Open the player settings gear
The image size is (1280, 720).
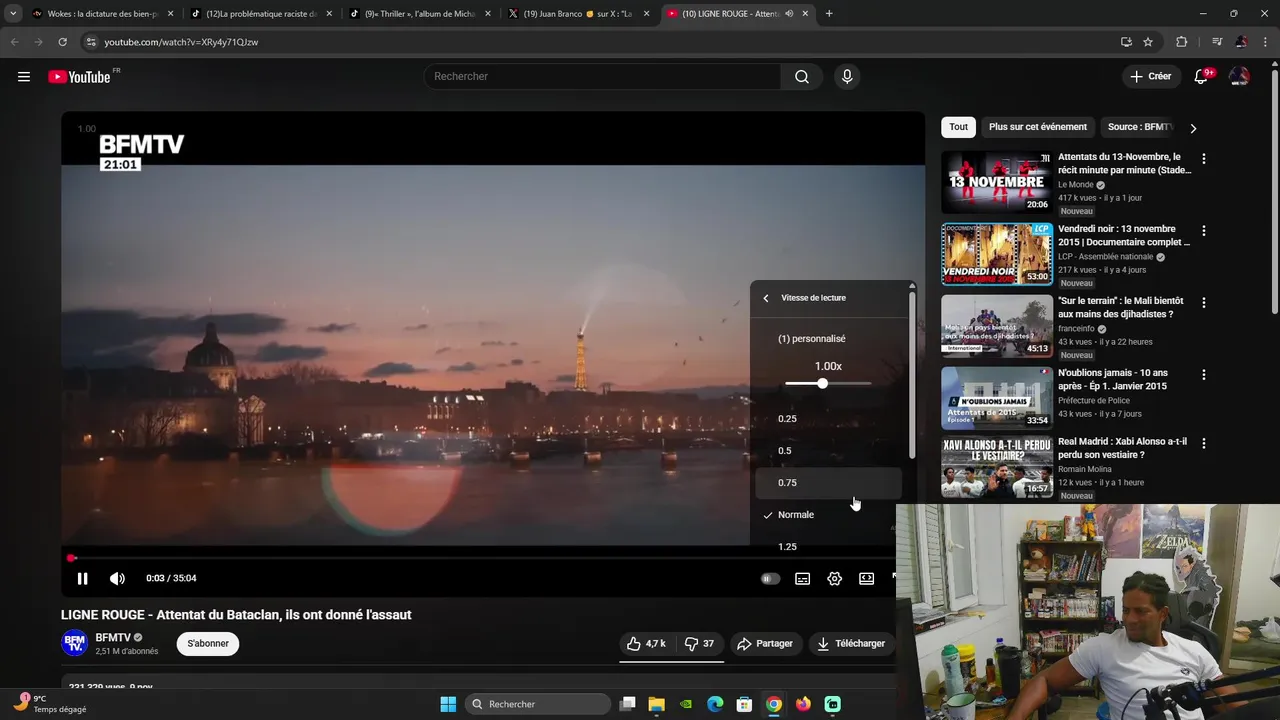click(x=834, y=578)
